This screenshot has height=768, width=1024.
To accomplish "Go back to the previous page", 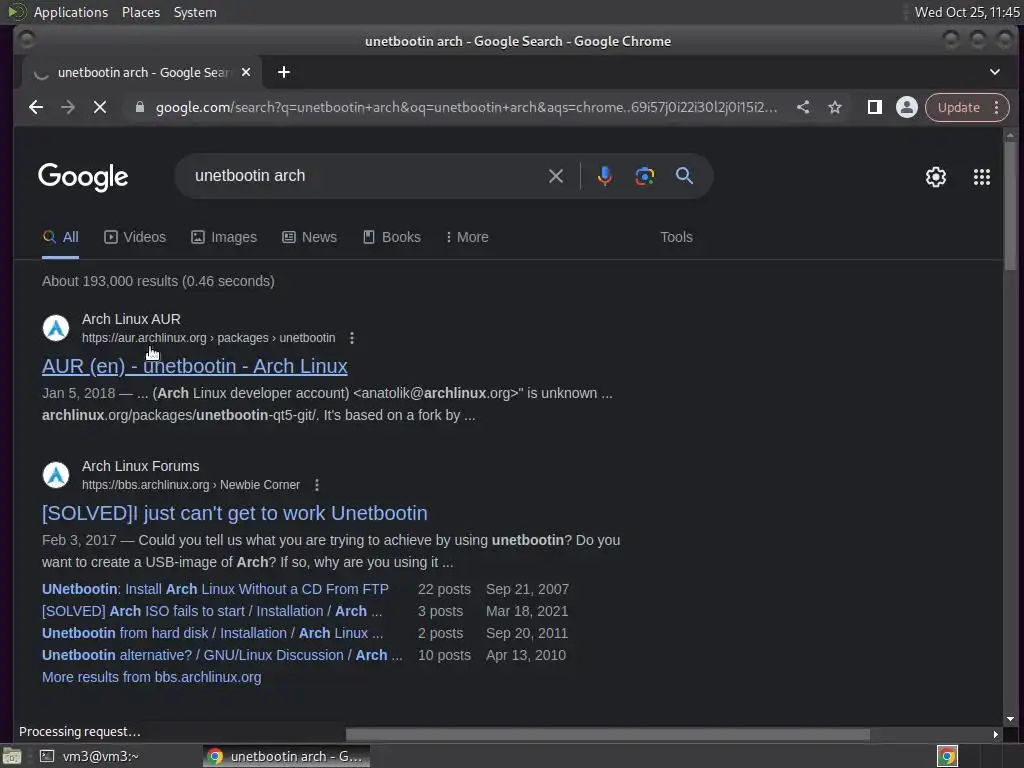I will click(x=36, y=107).
